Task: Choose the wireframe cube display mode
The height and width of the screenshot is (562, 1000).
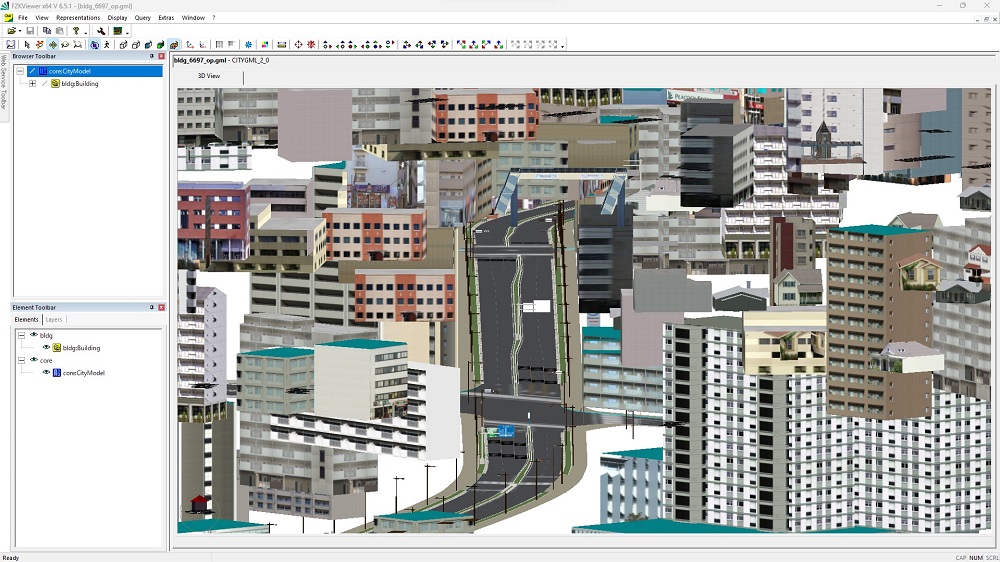Action: tap(123, 45)
